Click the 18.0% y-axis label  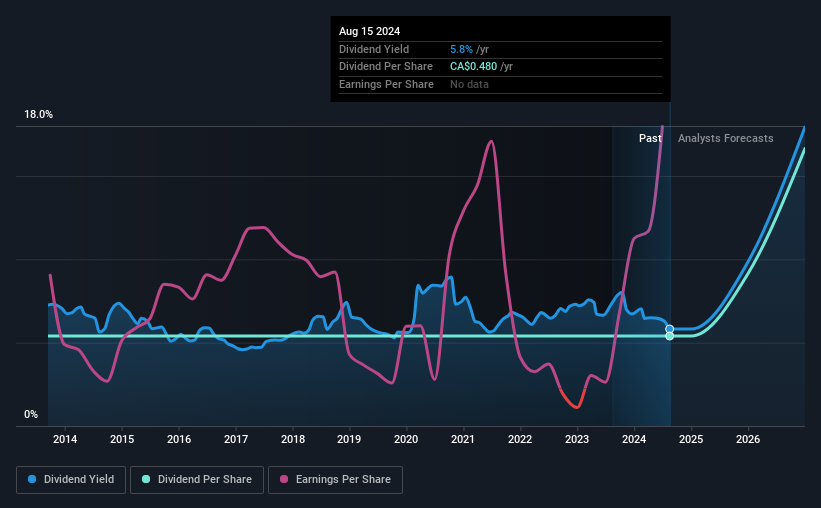point(38,114)
